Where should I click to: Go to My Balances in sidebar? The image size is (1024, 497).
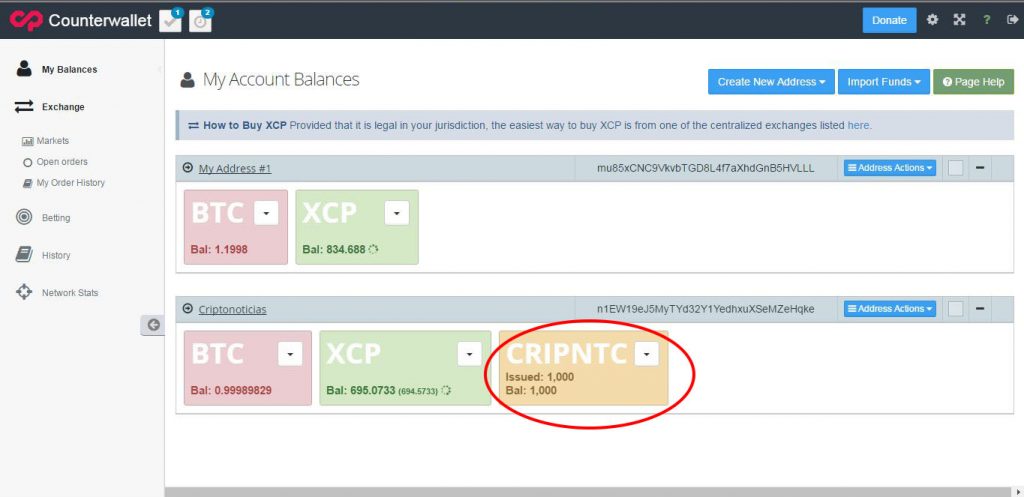click(69, 69)
